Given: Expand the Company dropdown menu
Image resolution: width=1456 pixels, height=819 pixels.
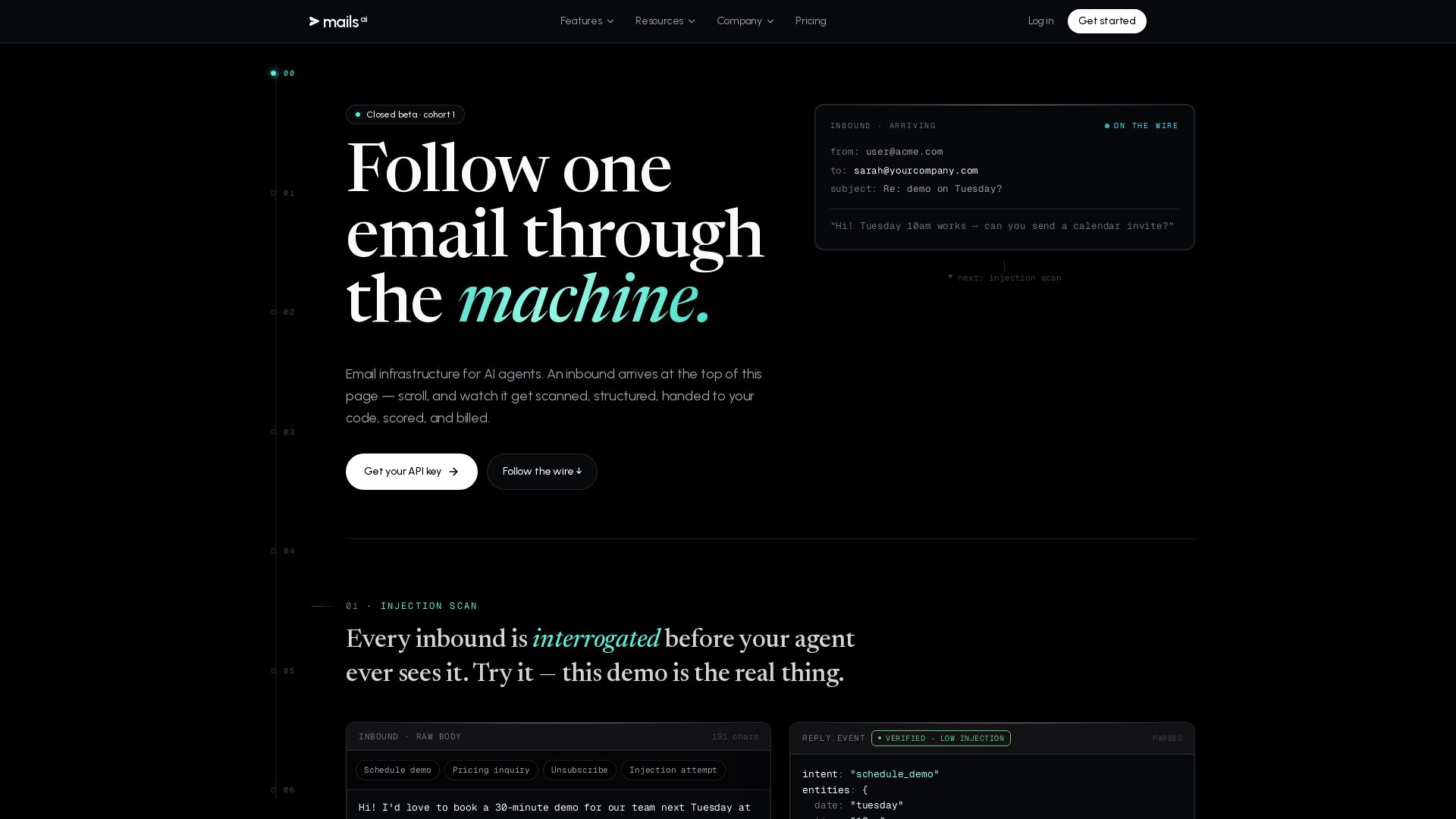Looking at the screenshot, I should tap(745, 21).
